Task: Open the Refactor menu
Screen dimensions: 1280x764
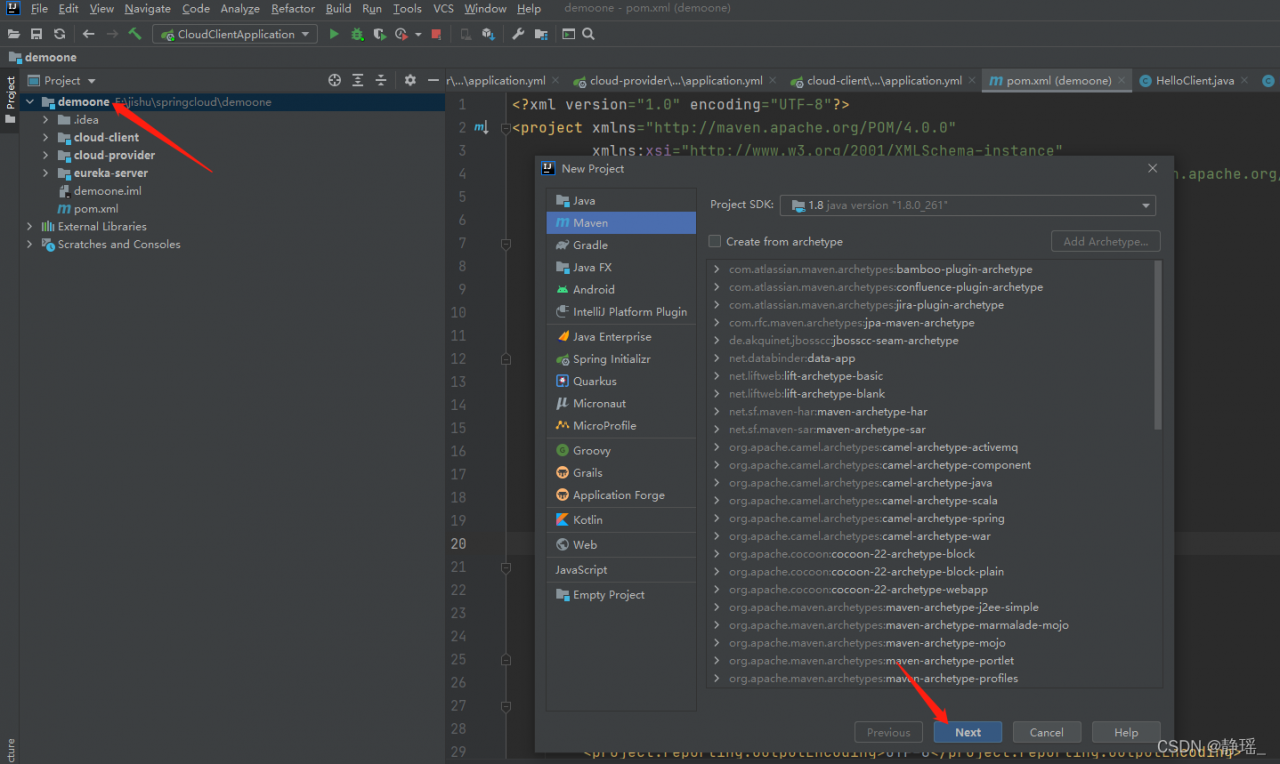Action: point(293,9)
